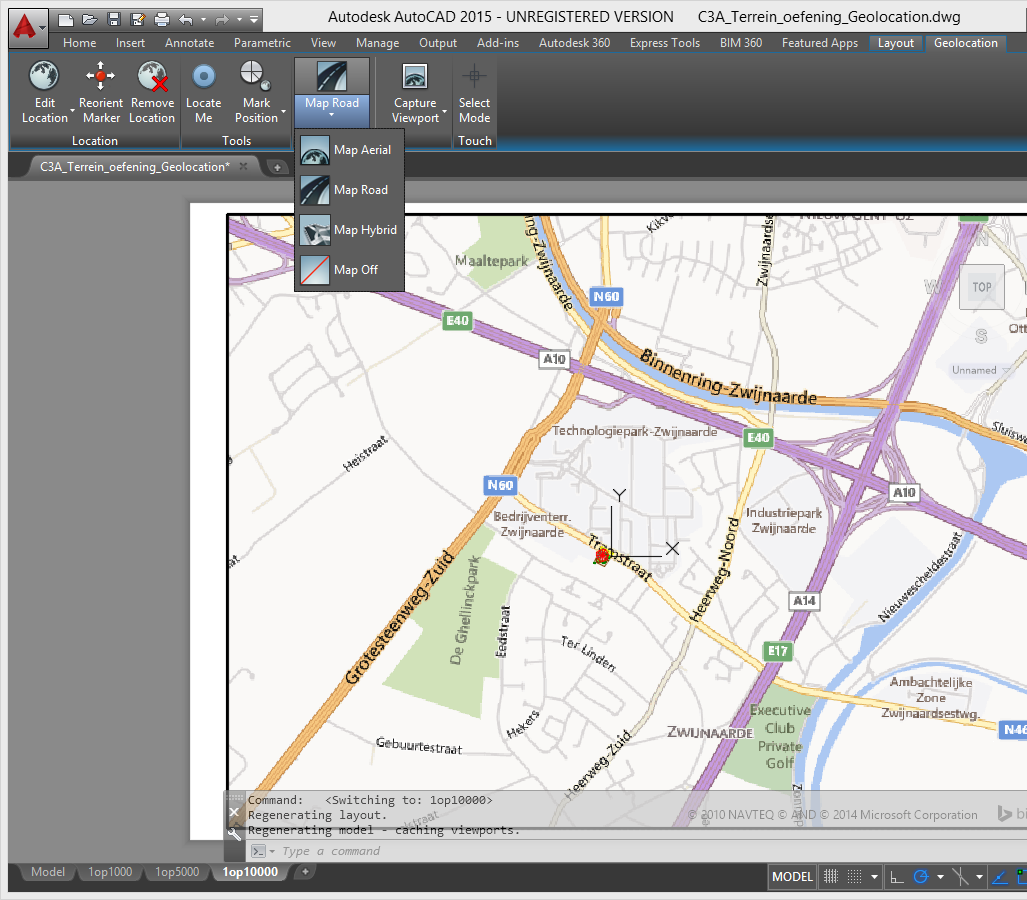Redo the last undone action
Viewport: 1027px width, 900px height.
[x=222, y=20]
